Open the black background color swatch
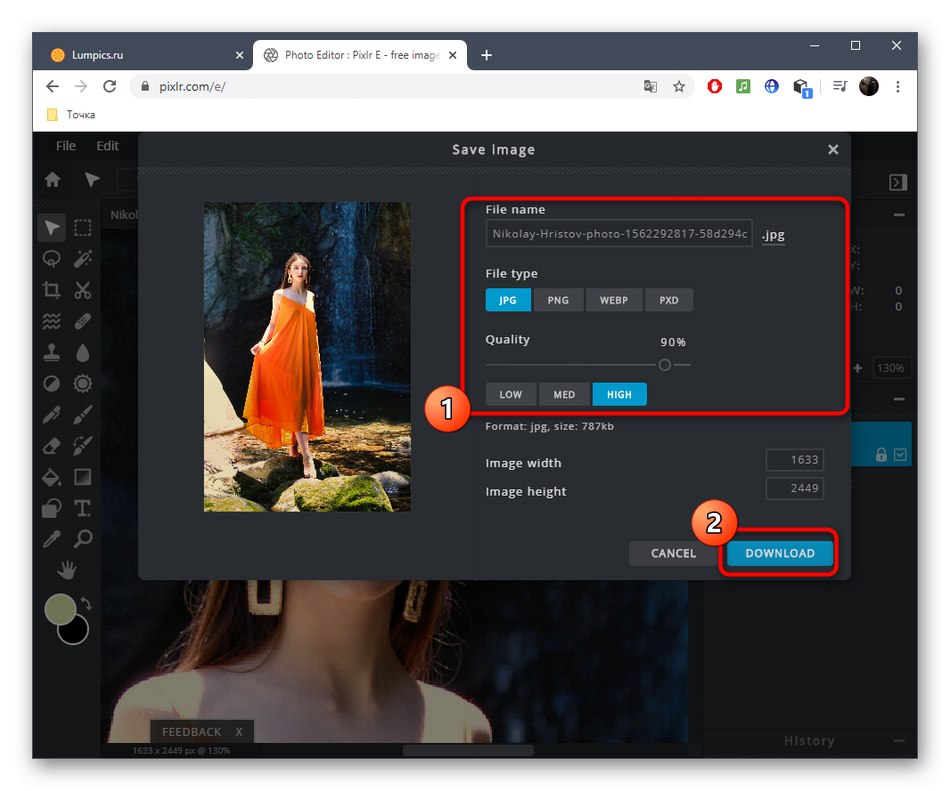 (x=76, y=632)
